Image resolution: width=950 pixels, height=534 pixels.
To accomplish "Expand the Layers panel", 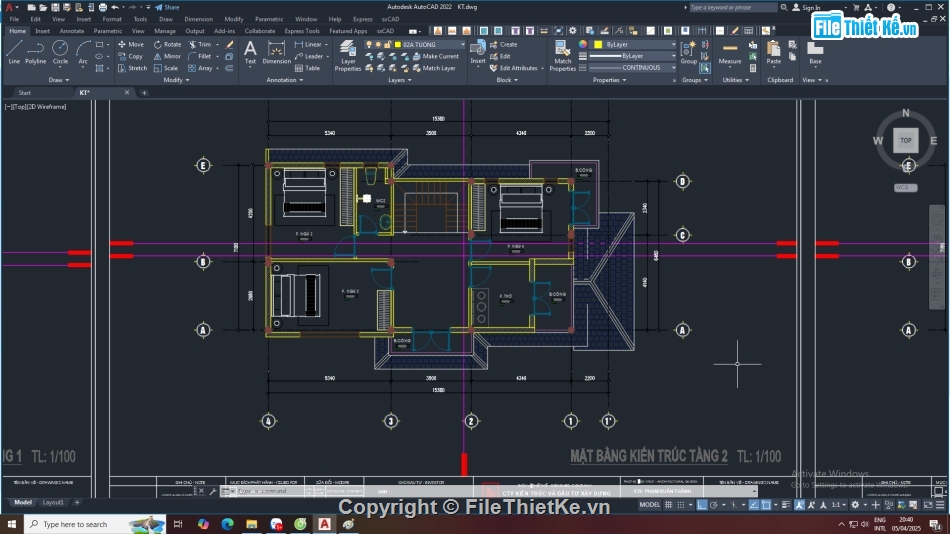I will [399, 80].
